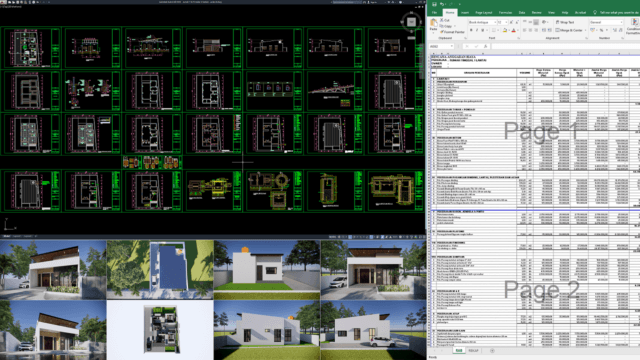Select the RAB sheet tab

[459, 351]
